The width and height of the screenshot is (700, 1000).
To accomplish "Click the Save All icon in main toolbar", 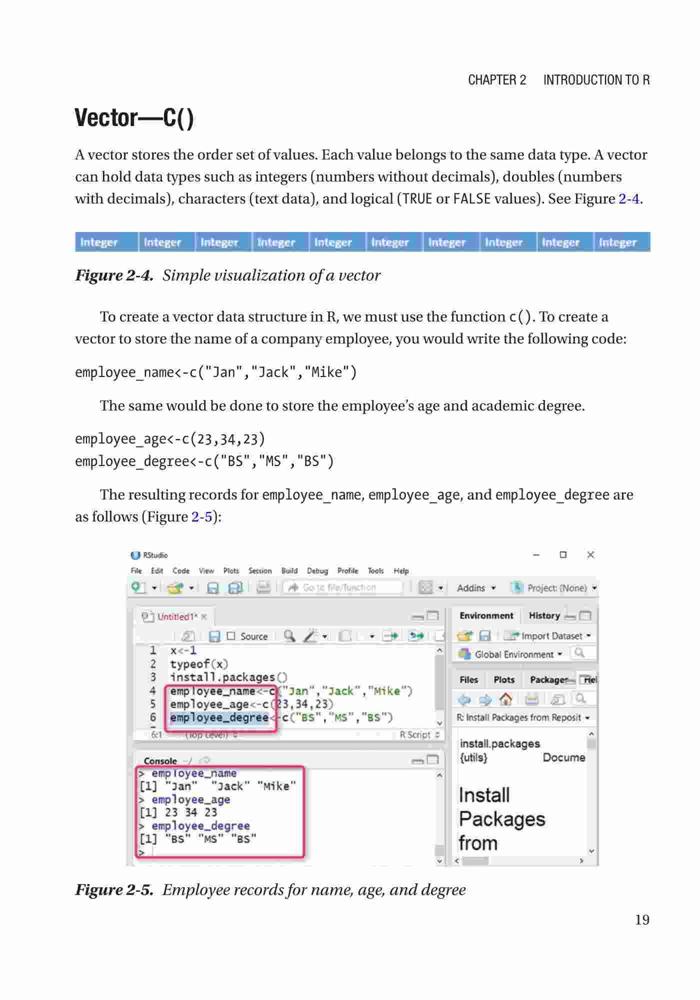I will pyautogui.click(x=235, y=588).
